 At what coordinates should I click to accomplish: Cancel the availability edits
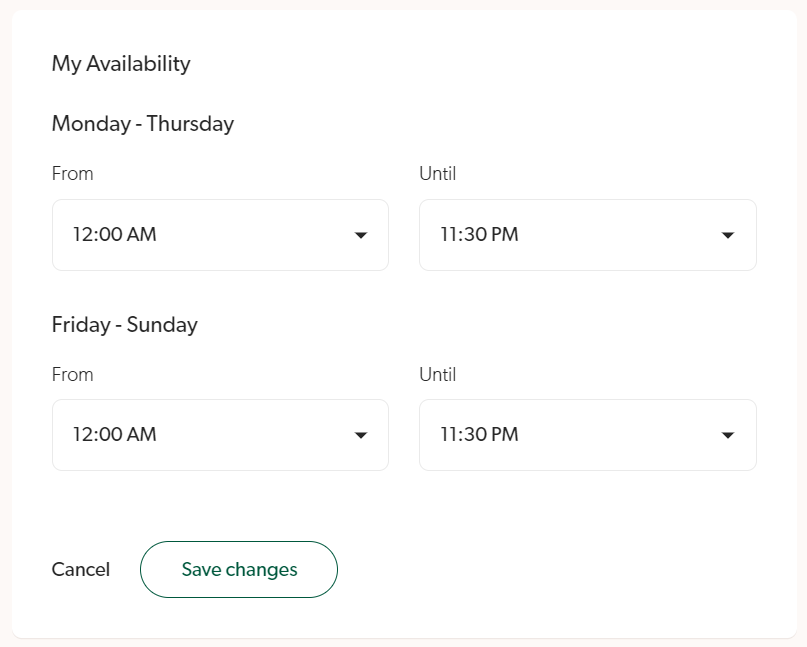click(81, 570)
